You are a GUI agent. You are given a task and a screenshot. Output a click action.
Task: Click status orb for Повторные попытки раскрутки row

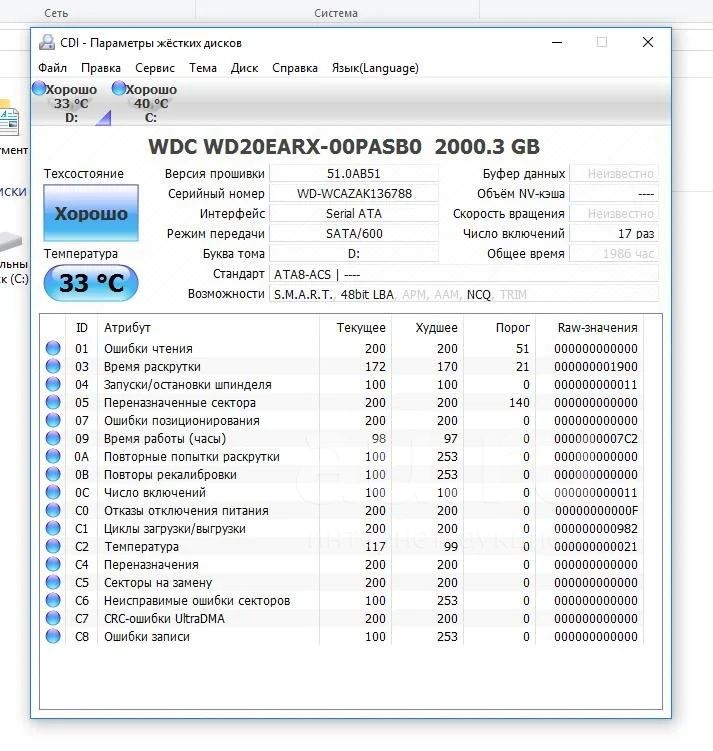point(53,456)
